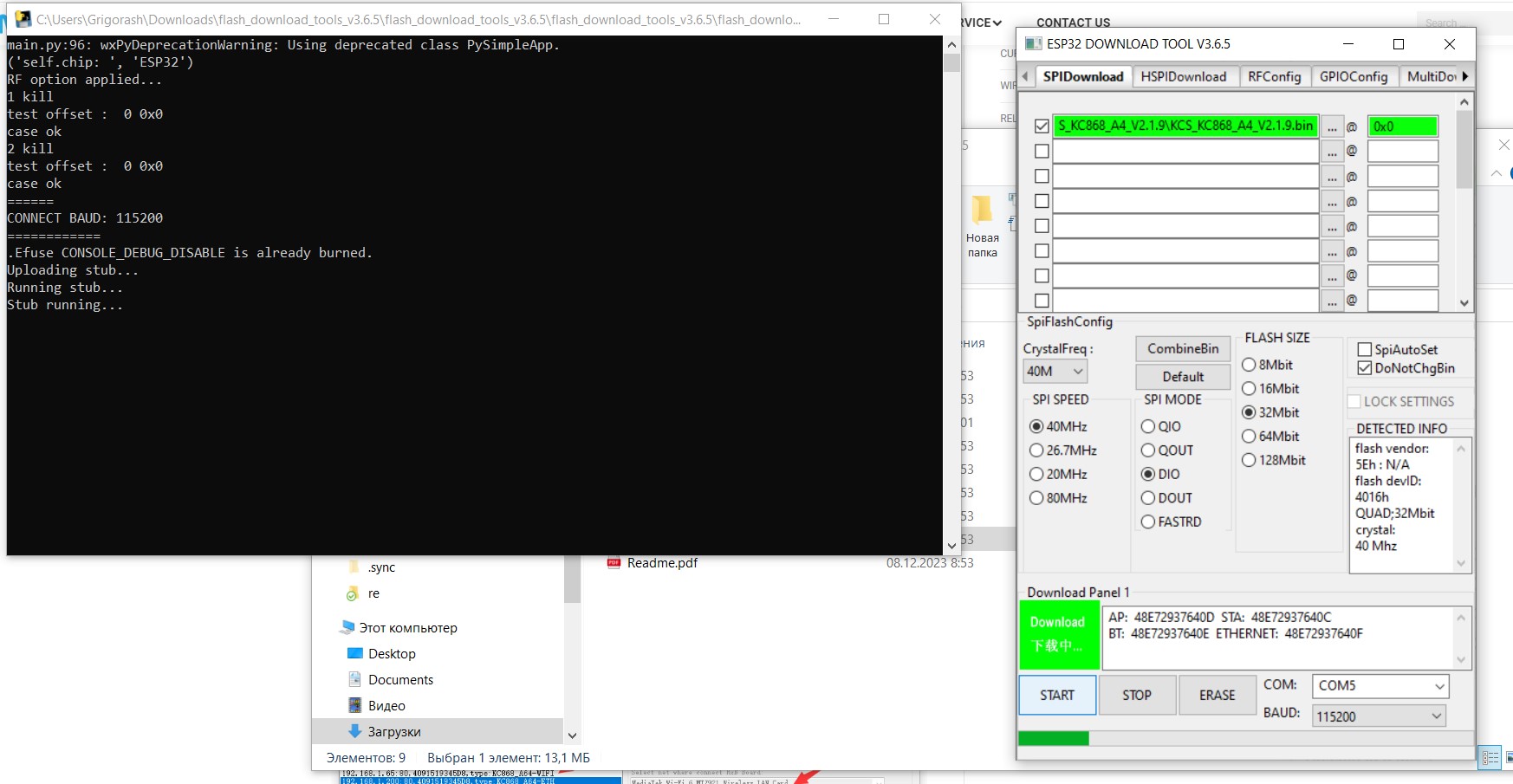
Task: Click the ERASE button
Action: (x=1217, y=695)
